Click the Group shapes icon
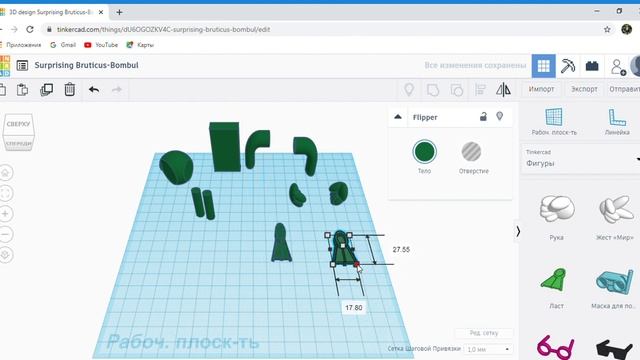Viewport: 640px width, 360px height. coord(433,89)
